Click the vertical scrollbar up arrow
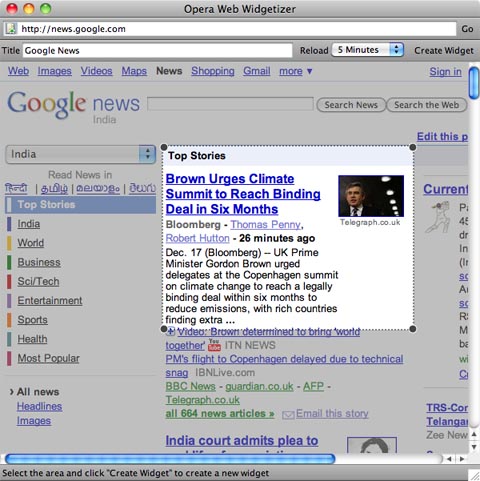Screen dimensions: 480x481 (474, 434)
